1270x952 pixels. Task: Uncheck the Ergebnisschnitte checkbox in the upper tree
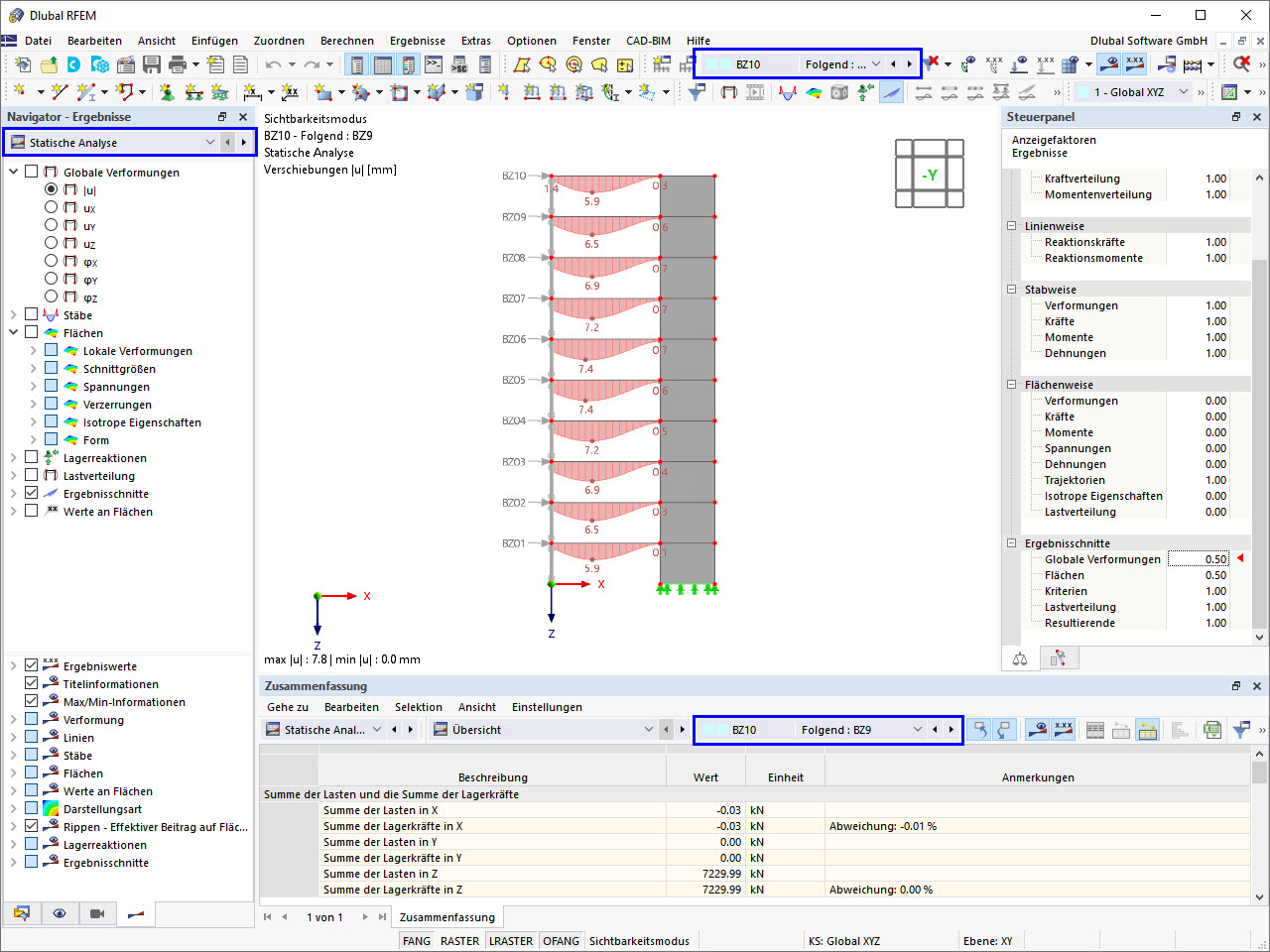click(x=32, y=493)
